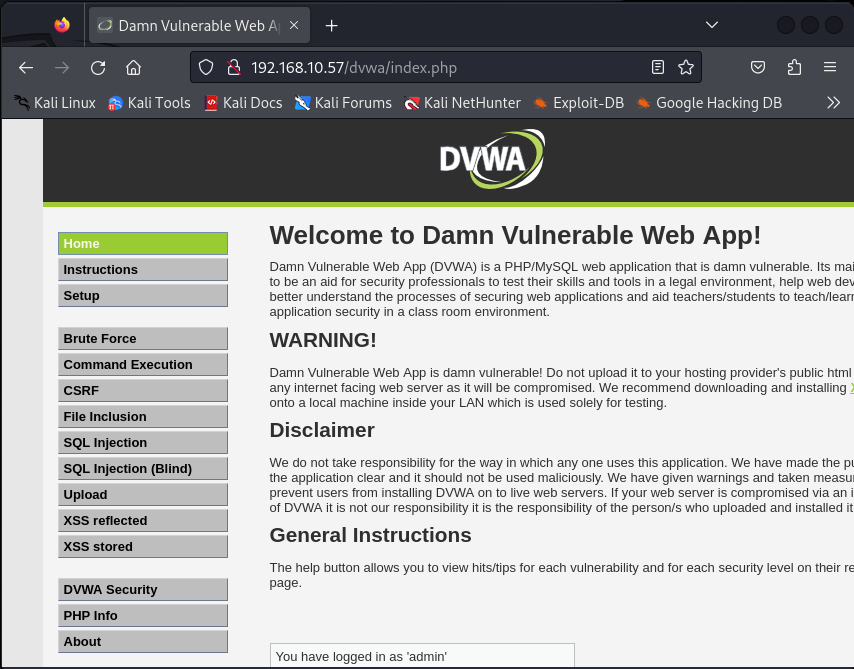This screenshot has height=669, width=854.
Task: Click the WARNING! heading
Action: point(323,340)
